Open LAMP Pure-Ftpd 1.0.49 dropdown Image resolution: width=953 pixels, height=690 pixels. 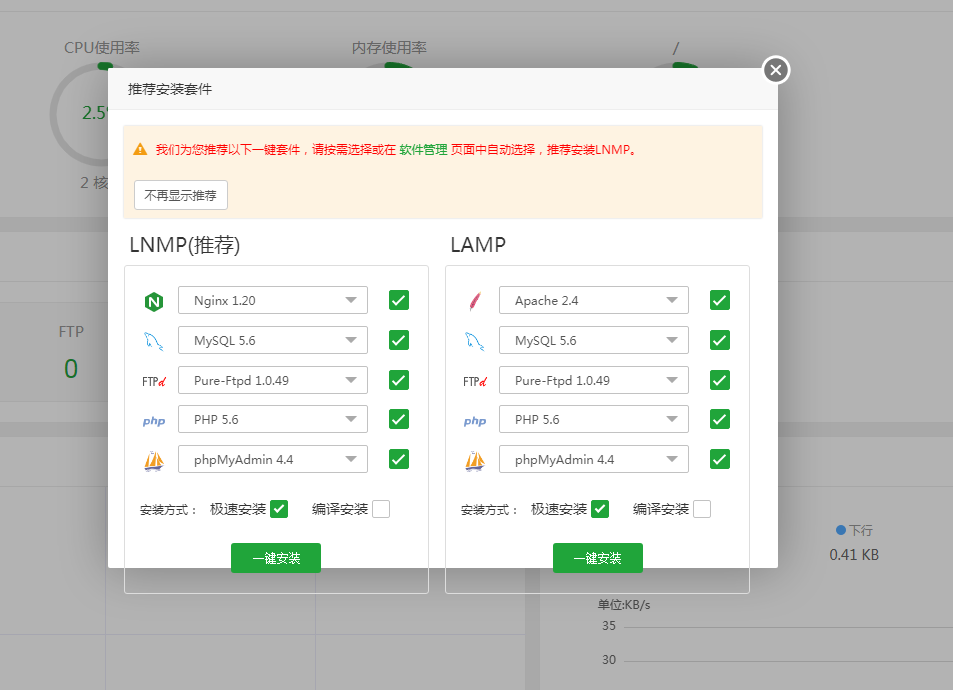coord(594,380)
